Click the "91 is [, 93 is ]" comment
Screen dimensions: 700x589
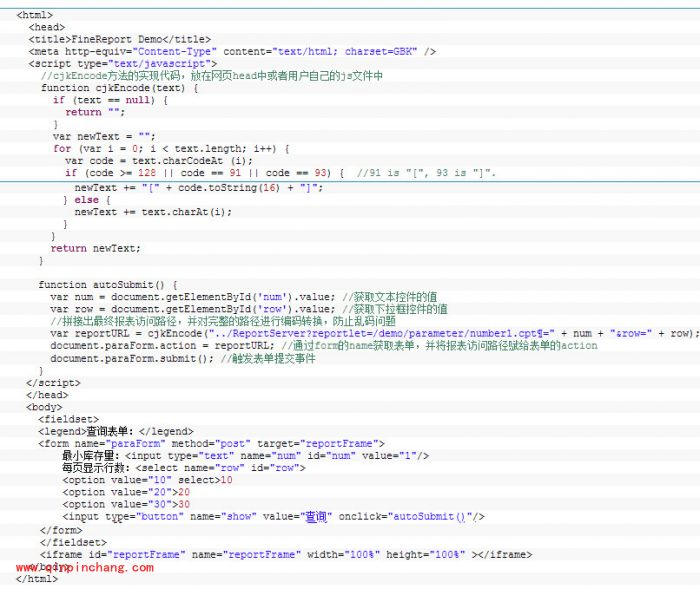point(427,173)
